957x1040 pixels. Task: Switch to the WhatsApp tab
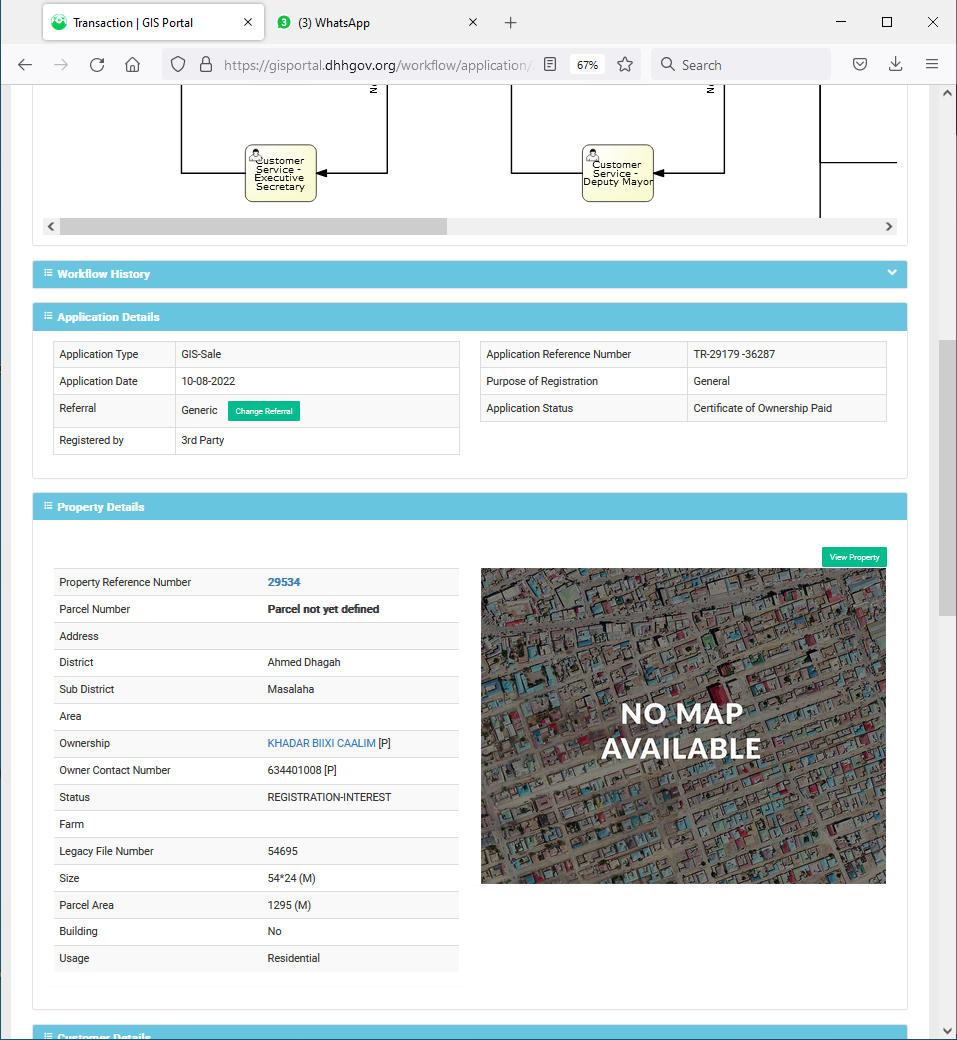(x=378, y=23)
